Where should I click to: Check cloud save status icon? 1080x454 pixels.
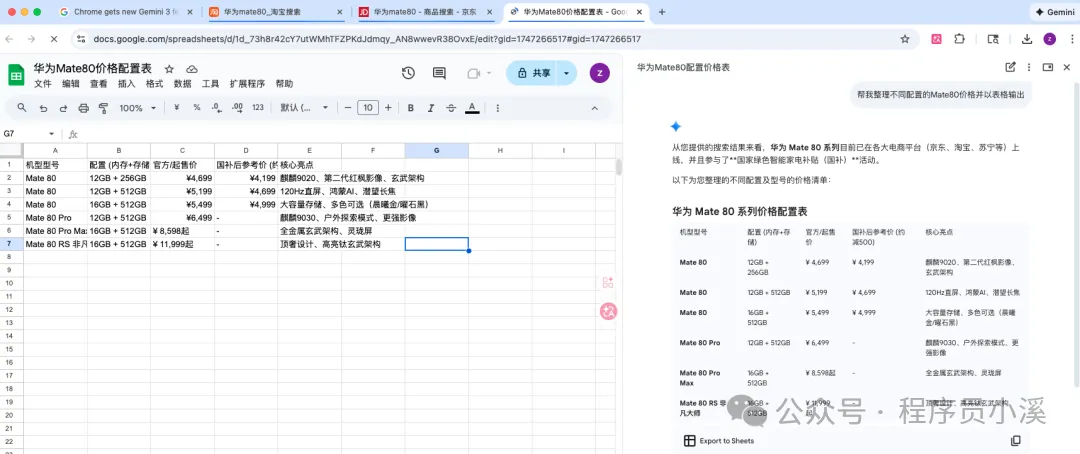tap(192, 69)
